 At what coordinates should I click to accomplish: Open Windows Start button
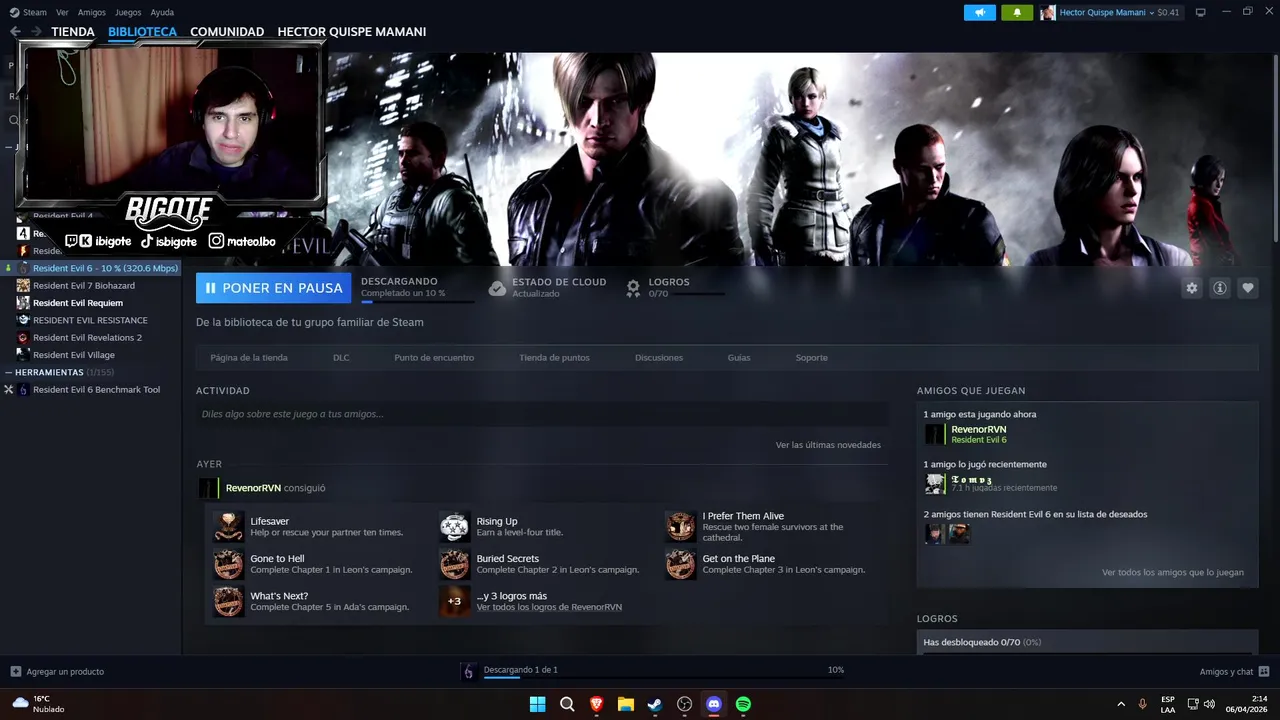tap(537, 704)
